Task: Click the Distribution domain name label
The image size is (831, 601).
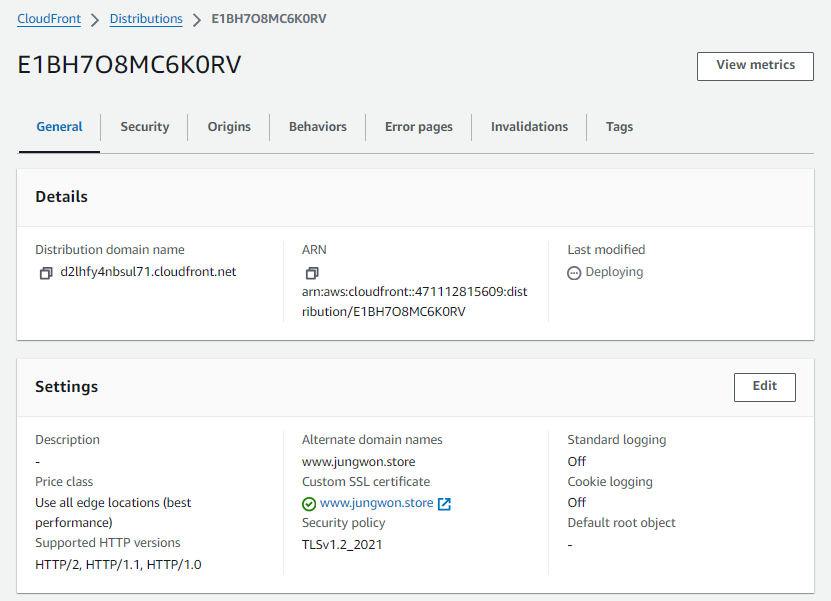Action: pos(110,250)
